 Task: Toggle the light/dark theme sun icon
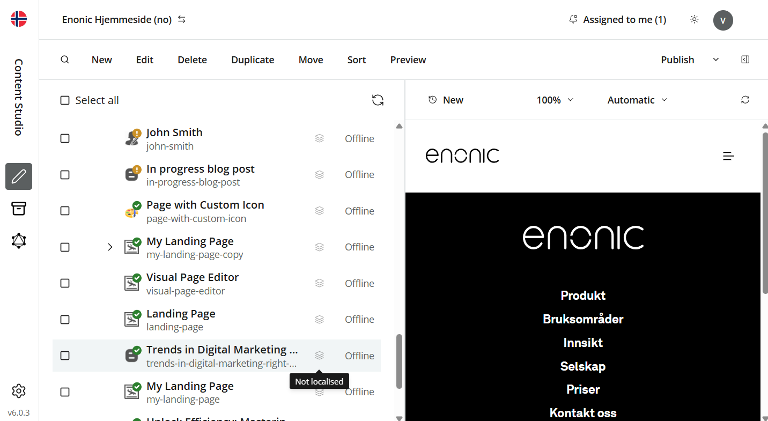[x=694, y=20]
